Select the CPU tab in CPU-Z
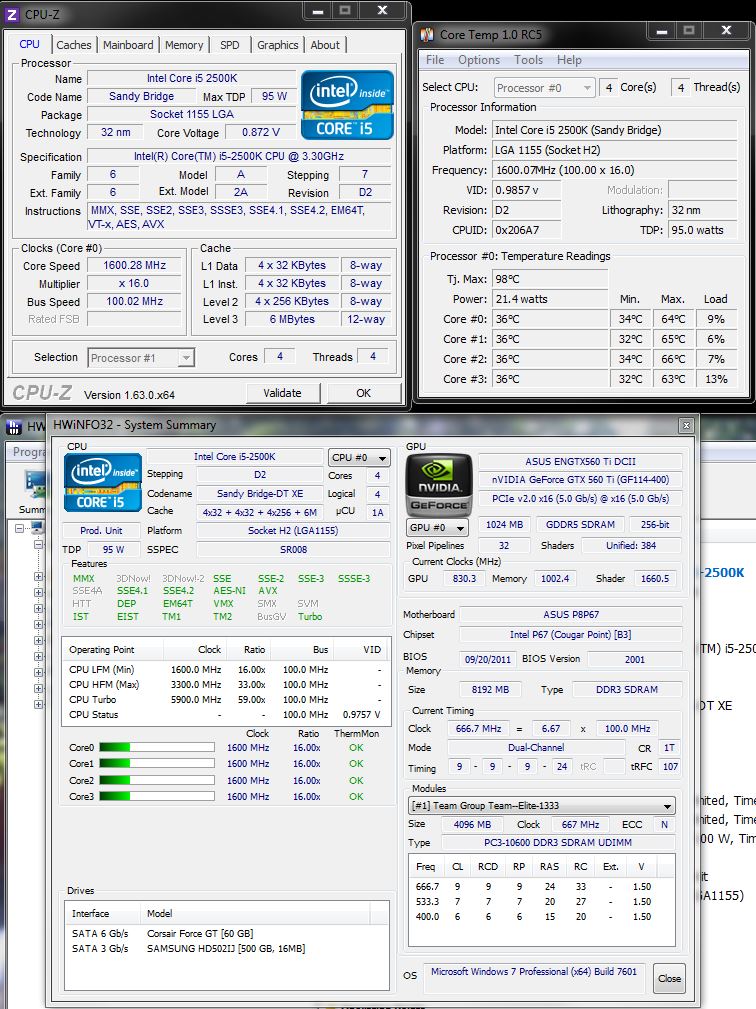The height and width of the screenshot is (1009, 756). point(30,44)
